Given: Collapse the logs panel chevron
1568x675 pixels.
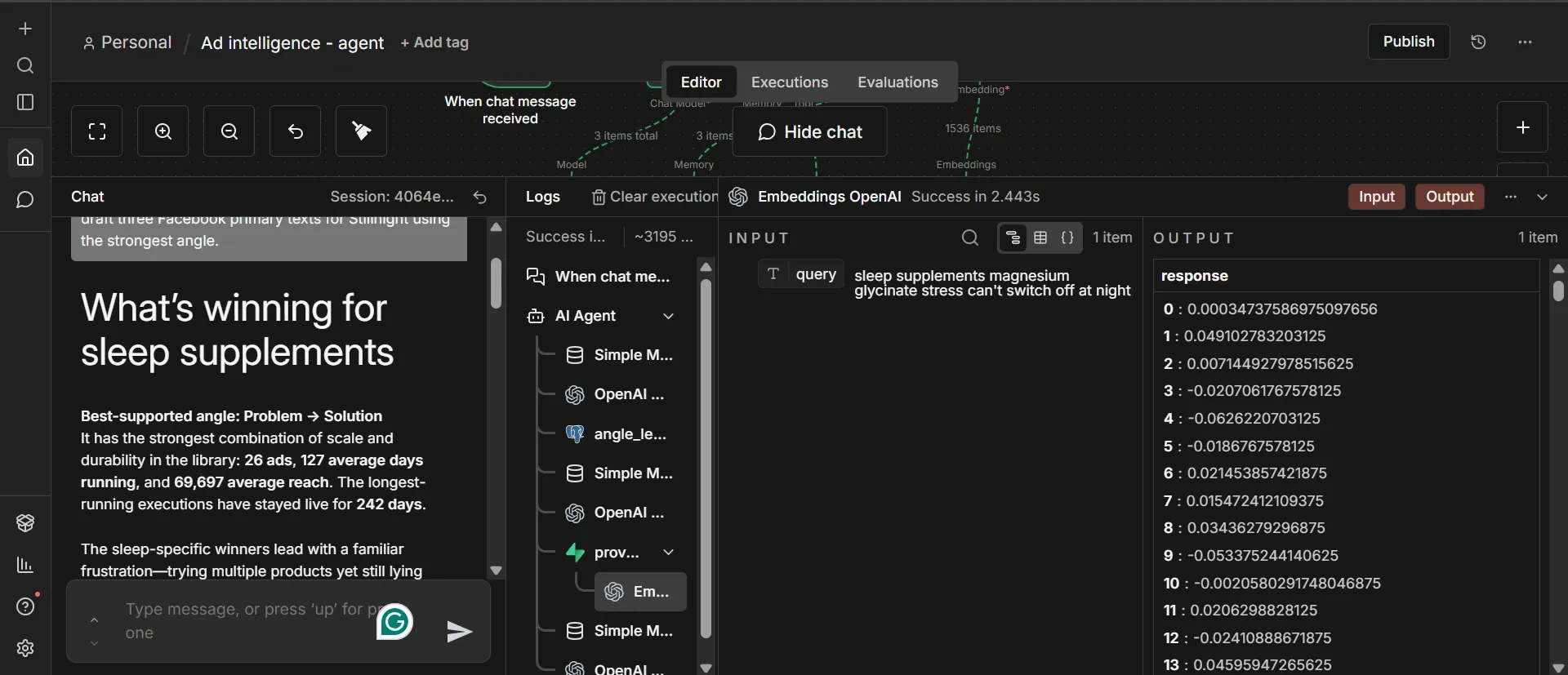Looking at the screenshot, I should pyautogui.click(x=1543, y=197).
